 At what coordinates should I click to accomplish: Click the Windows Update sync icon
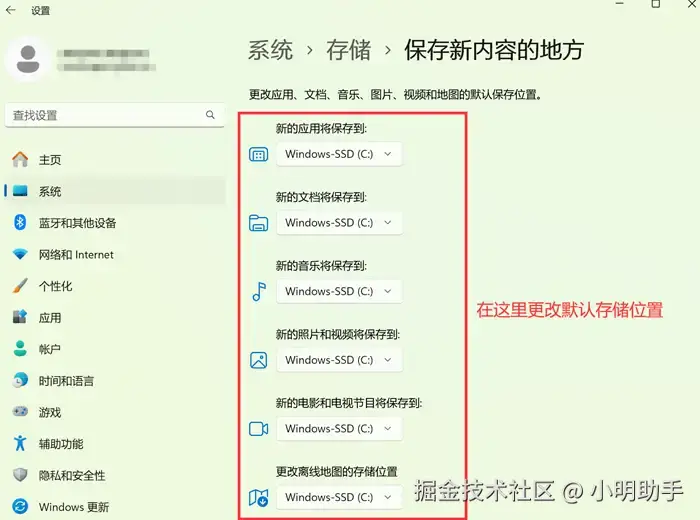coord(20,507)
